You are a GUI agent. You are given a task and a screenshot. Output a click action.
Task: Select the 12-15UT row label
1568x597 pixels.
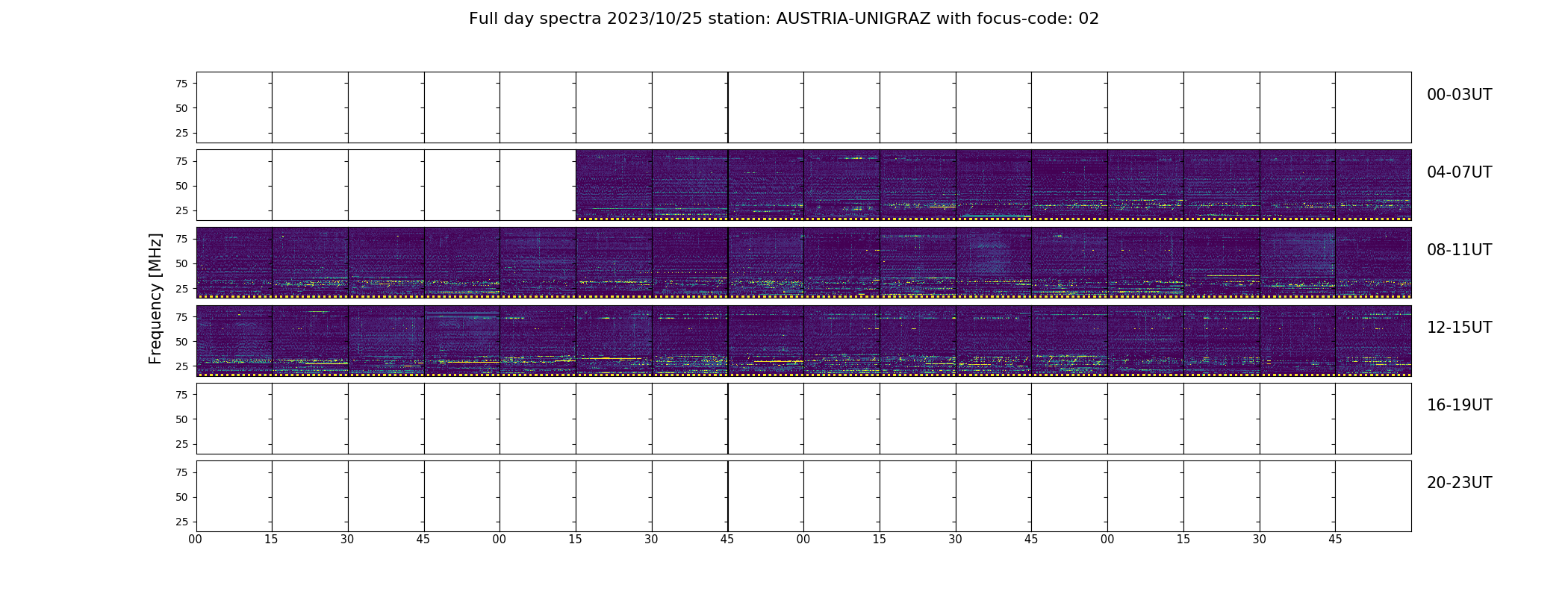(1459, 328)
